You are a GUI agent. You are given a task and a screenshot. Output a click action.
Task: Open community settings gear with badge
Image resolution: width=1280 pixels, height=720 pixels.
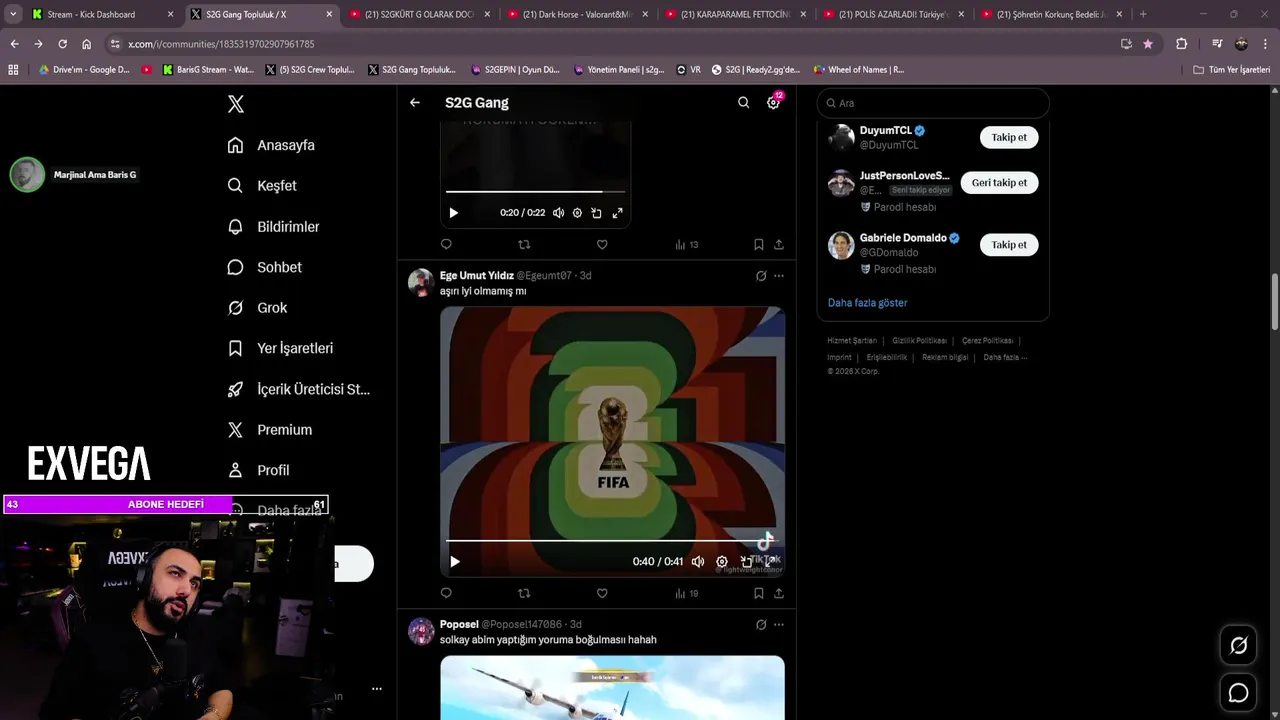pyautogui.click(x=773, y=103)
